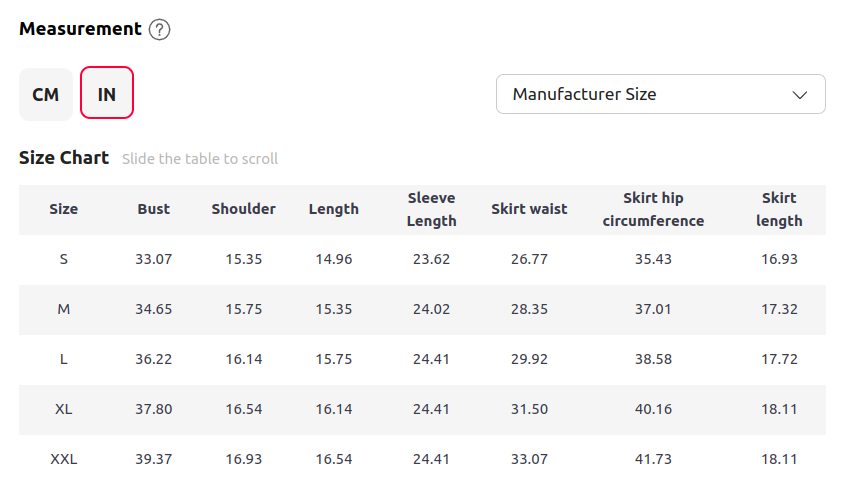This screenshot has height=483, width=848.
Task: Click the Measurement help question mark icon
Action: click(160, 30)
